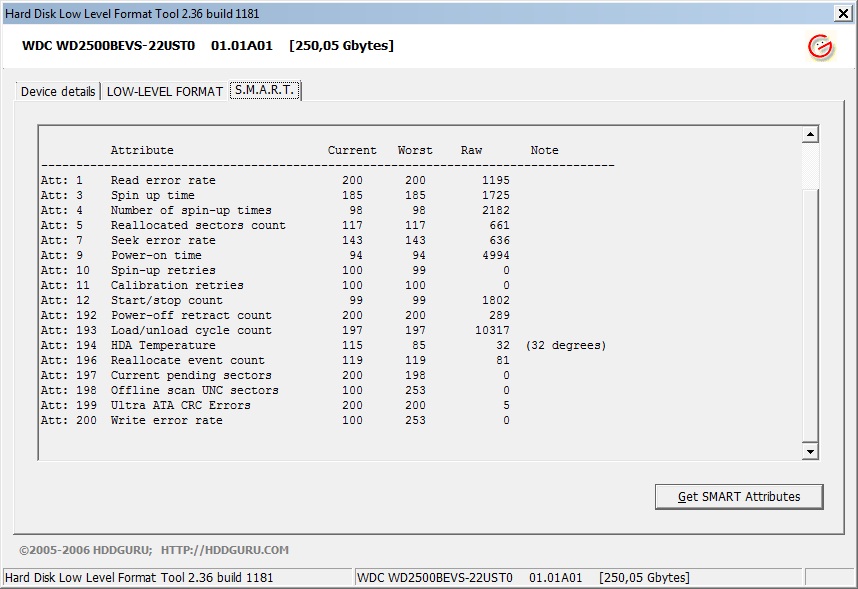Click the scroll up arrow of SMART list
The width and height of the screenshot is (858, 589).
(x=810, y=134)
